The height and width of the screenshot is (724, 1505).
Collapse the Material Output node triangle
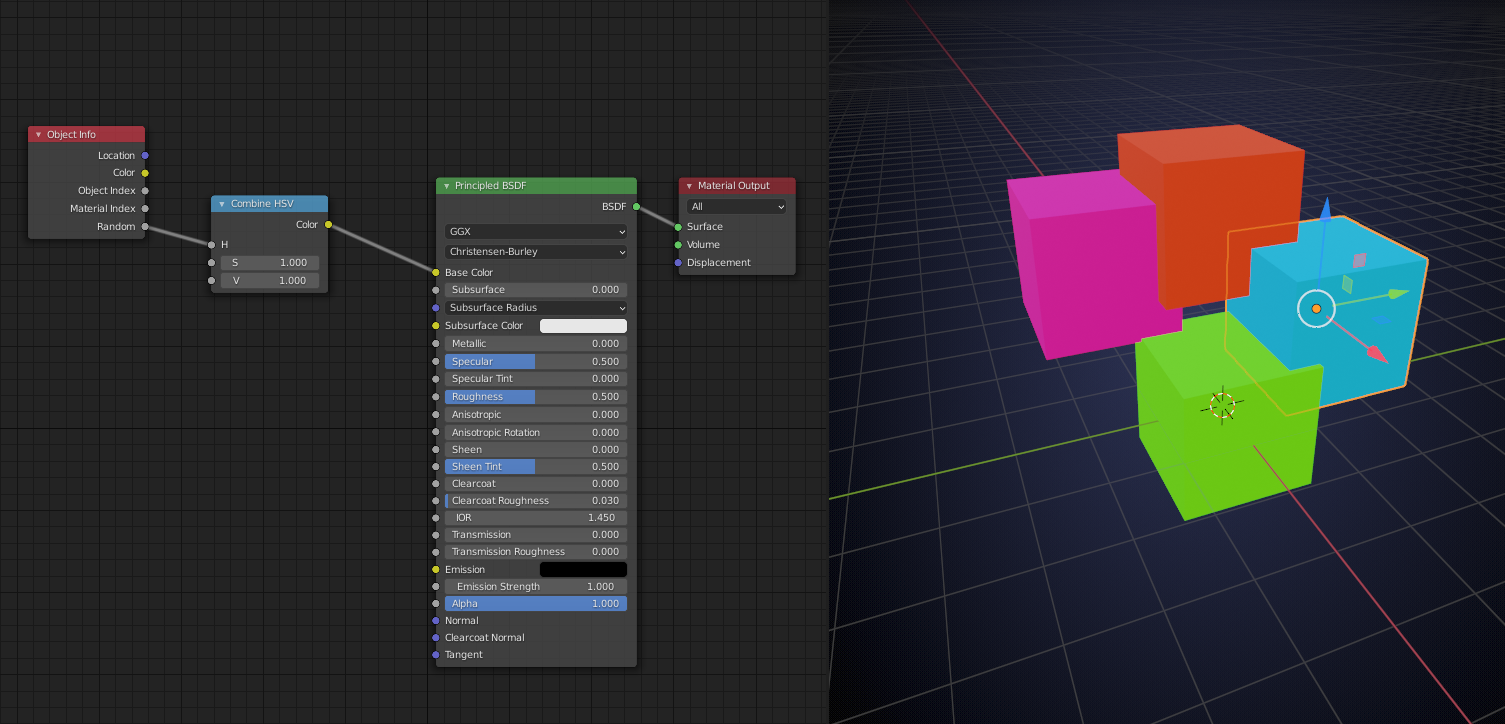[689, 186]
